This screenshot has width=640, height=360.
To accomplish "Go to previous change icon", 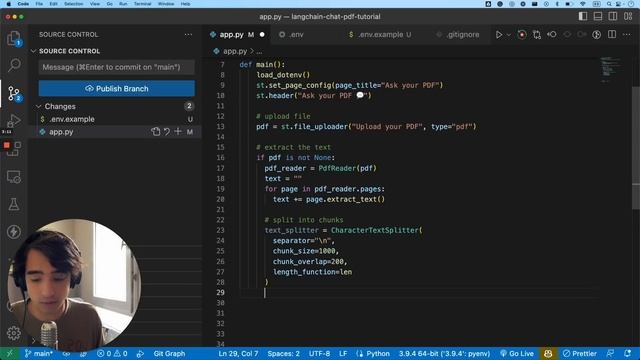I will coord(552,35).
